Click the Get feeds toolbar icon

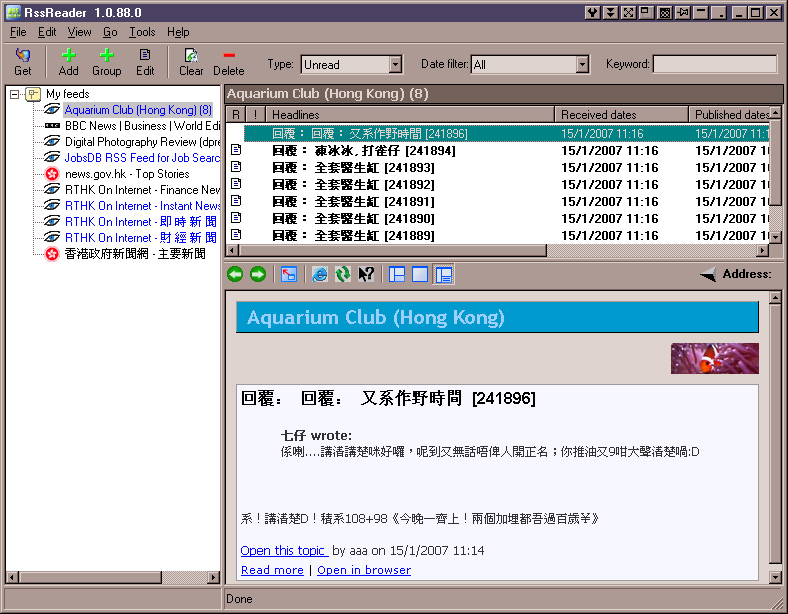23,55
